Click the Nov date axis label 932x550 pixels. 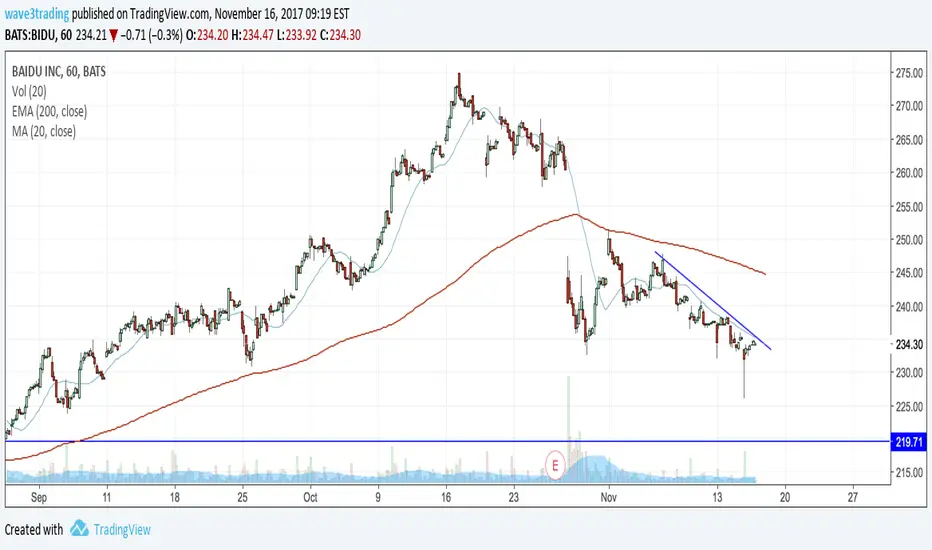click(x=608, y=497)
